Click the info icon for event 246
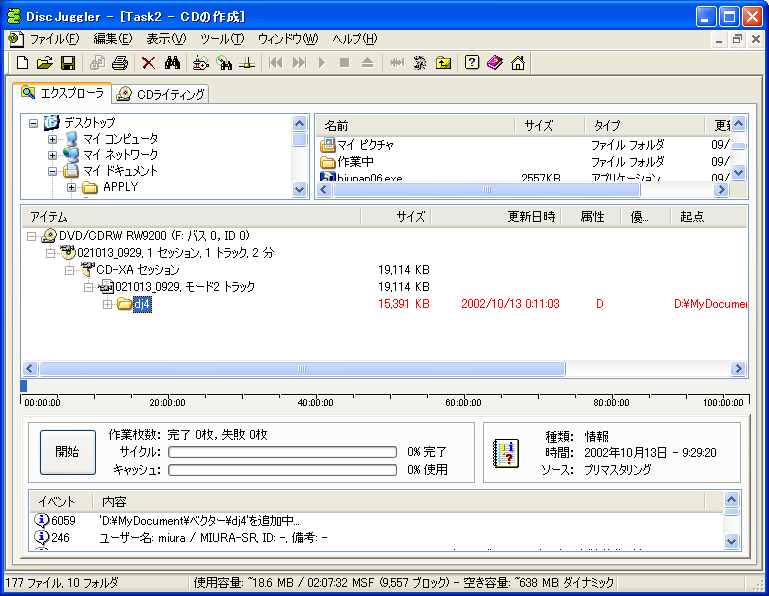The height and width of the screenshot is (596, 769). (42, 538)
